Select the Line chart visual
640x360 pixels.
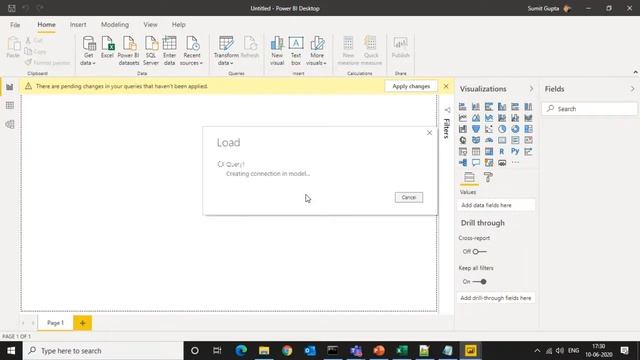tap(462, 118)
